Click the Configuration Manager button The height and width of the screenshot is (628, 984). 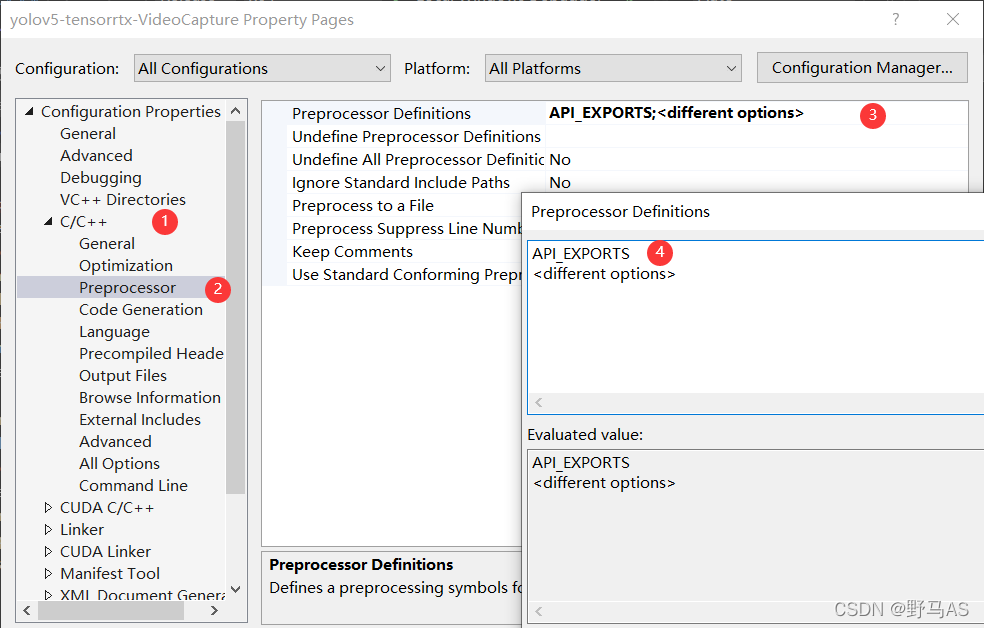(861, 67)
